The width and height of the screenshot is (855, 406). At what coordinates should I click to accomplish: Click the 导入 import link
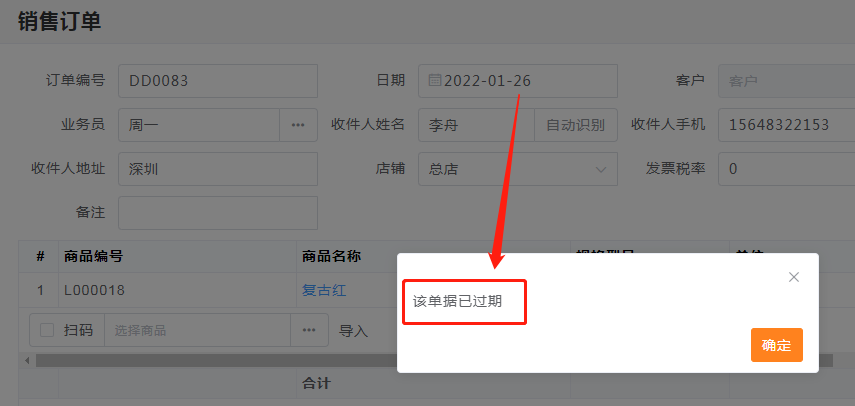point(353,330)
